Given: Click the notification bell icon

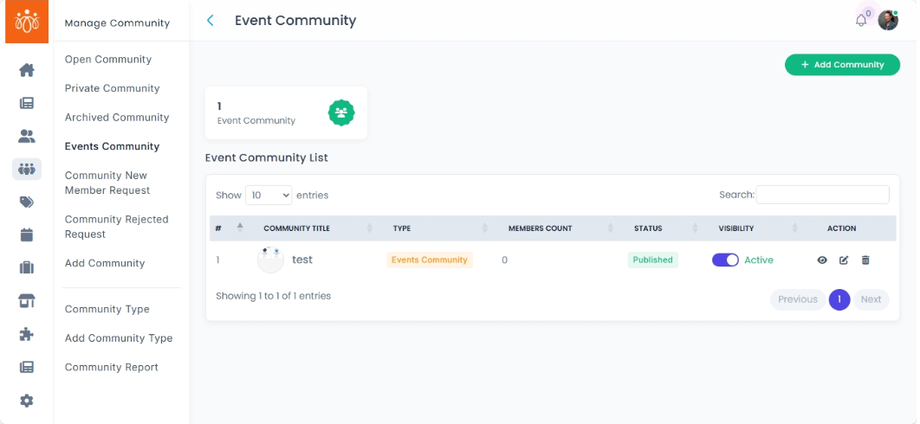Looking at the screenshot, I should [861, 20].
